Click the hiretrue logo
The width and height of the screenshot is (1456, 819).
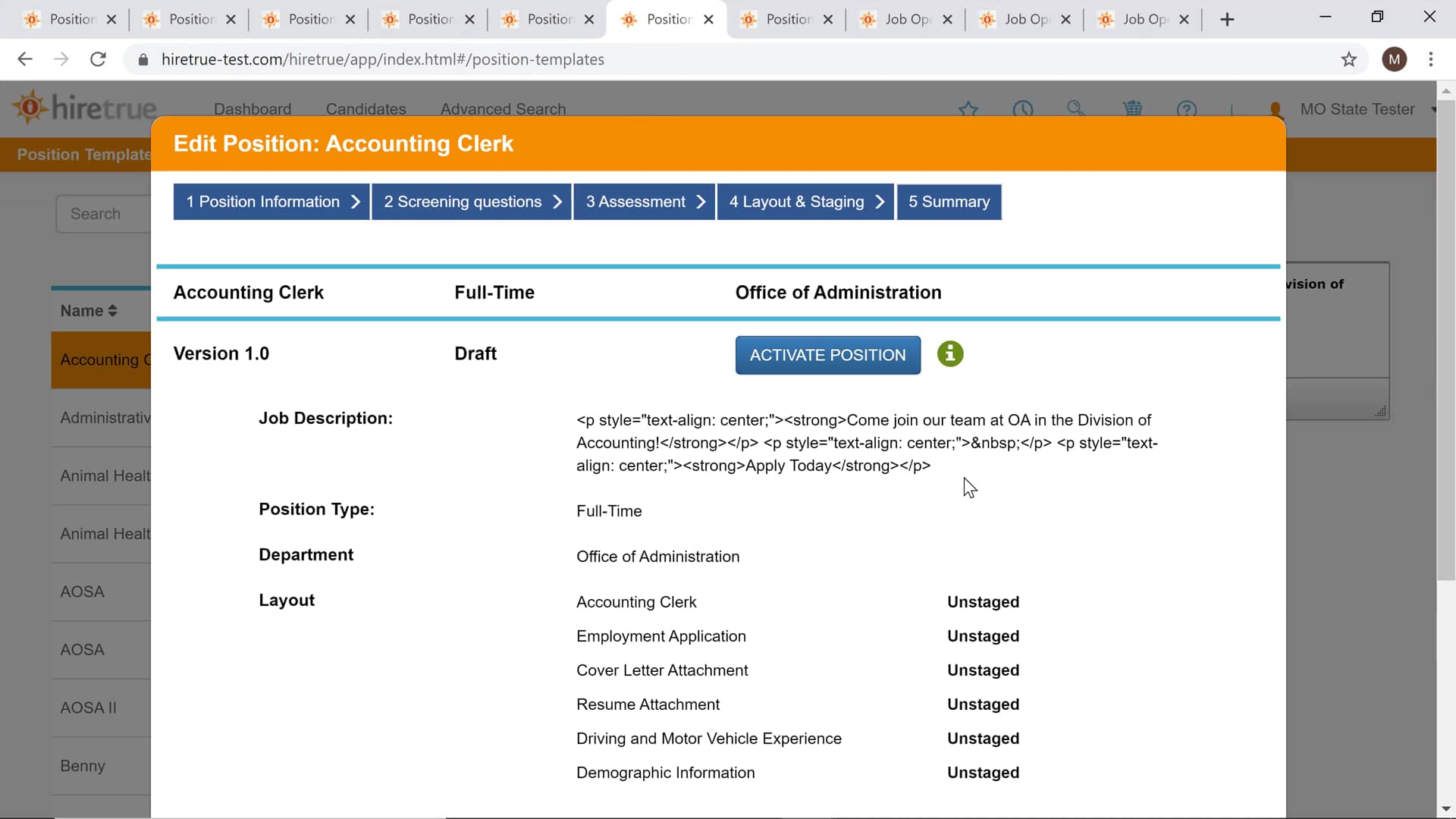click(x=85, y=108)
